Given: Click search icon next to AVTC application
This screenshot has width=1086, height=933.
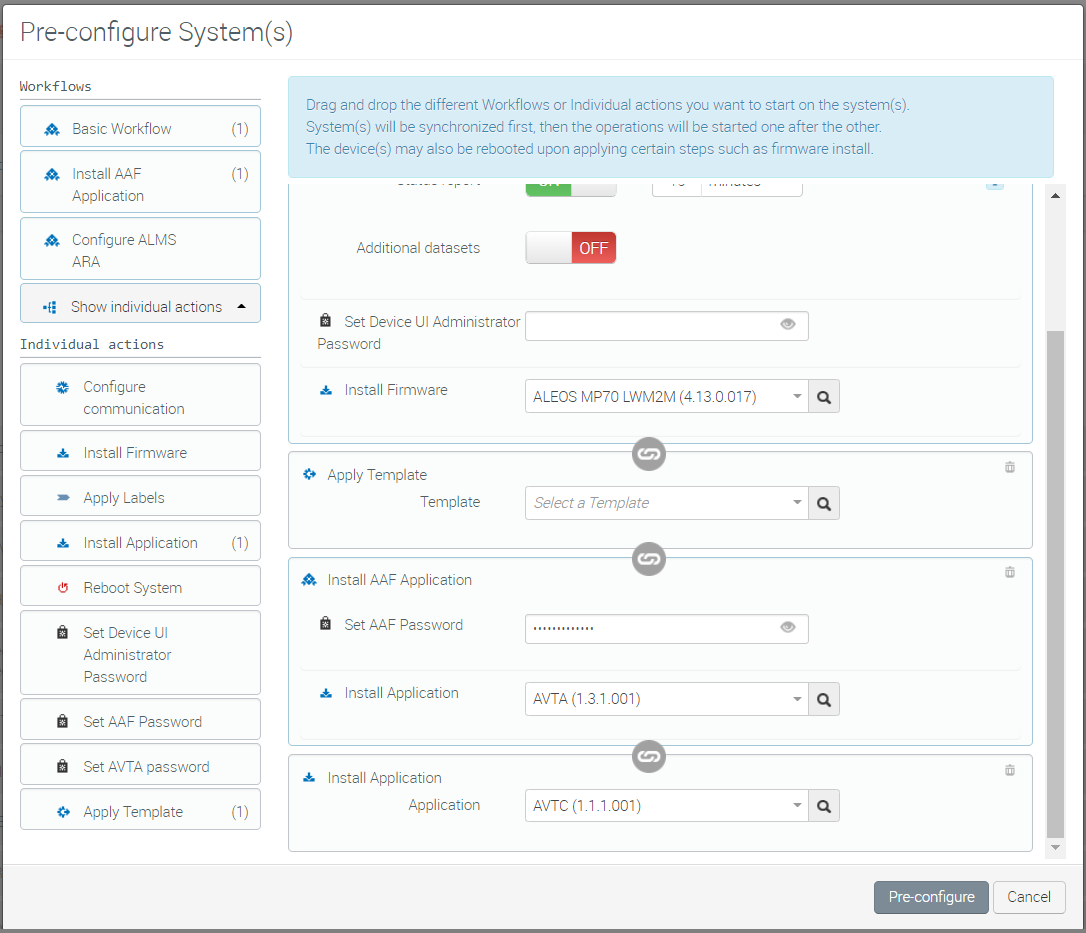Looking at the screenshot, I should pyautogui.click(x=824, y=806).
